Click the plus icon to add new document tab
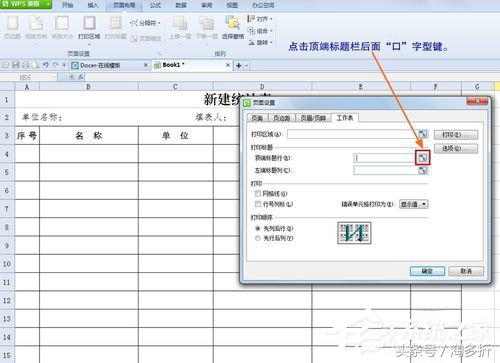Viewport: 500px width, 363px height. pyautogui.click(x=239, y=66)
